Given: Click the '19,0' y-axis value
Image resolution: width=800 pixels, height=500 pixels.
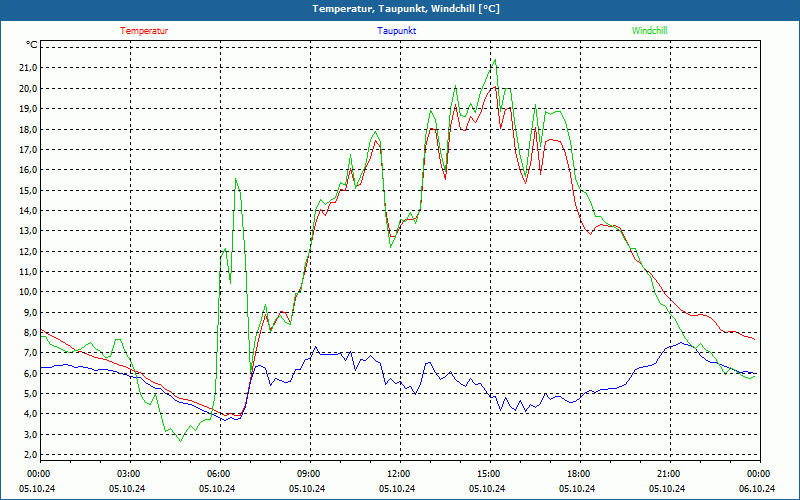Looking at the screenshot, I should (29, 109).
